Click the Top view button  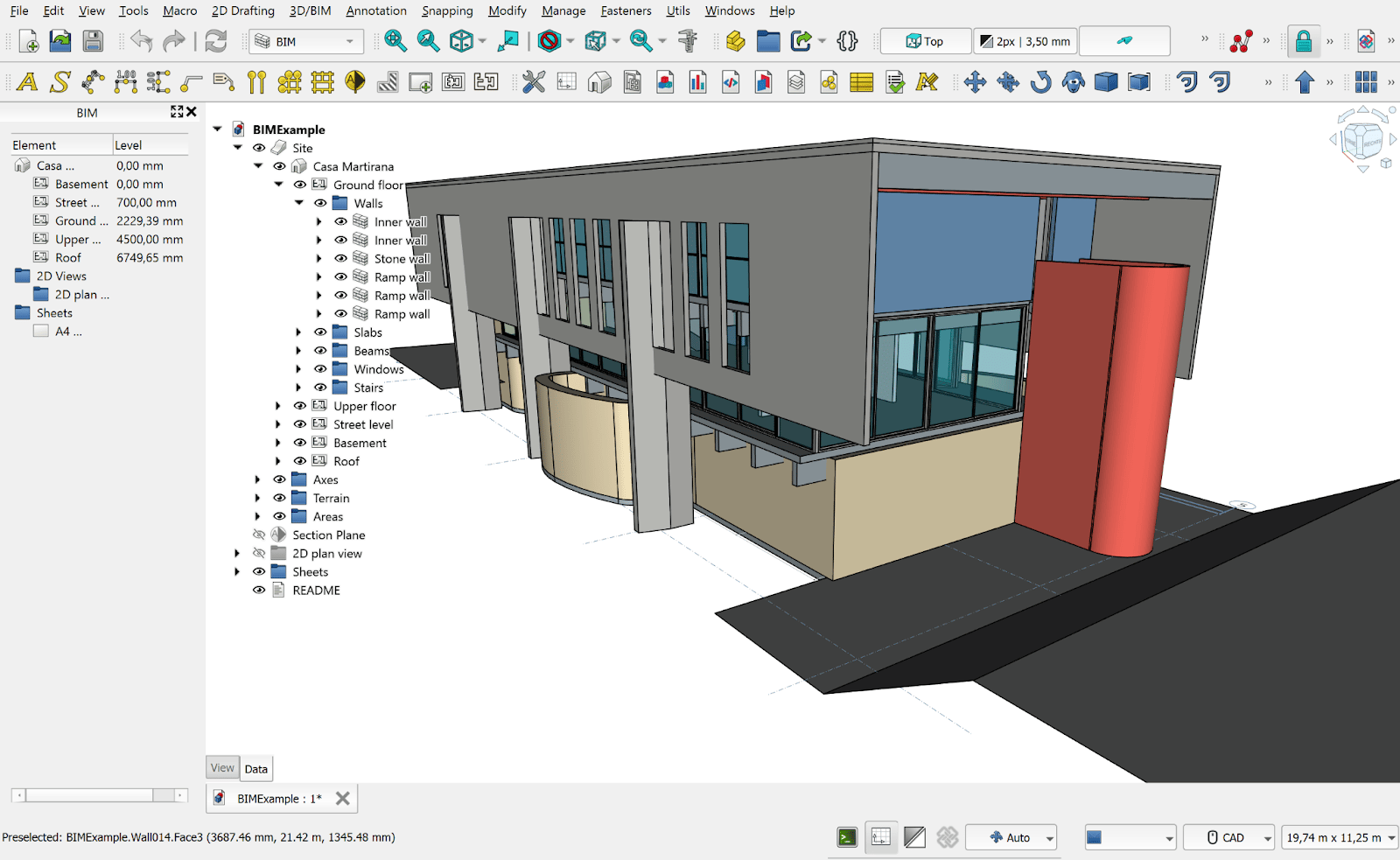[x=925, y=40]
